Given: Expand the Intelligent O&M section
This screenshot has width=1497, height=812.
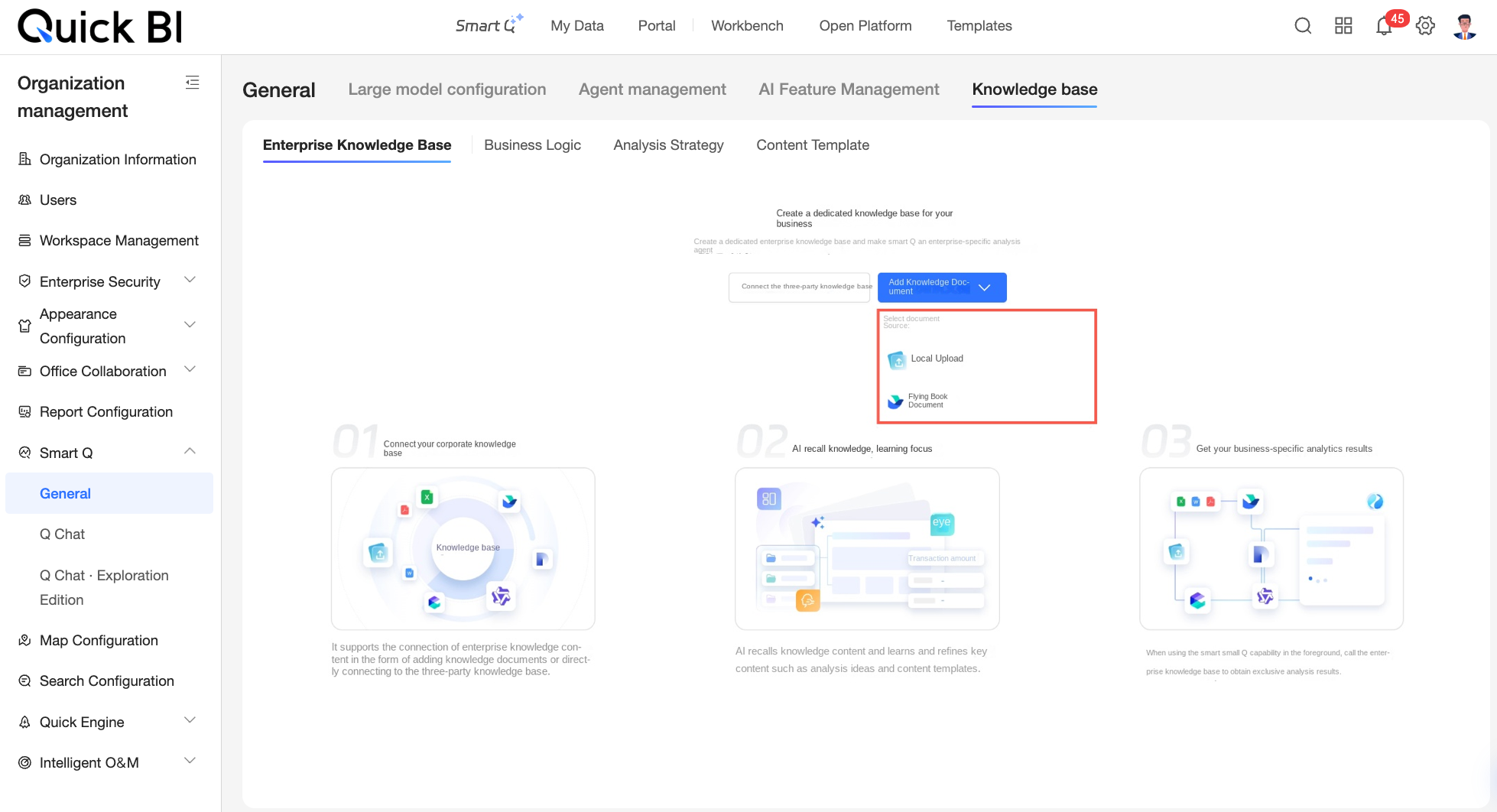Looking at the screenshot, I should coord(190,761).
